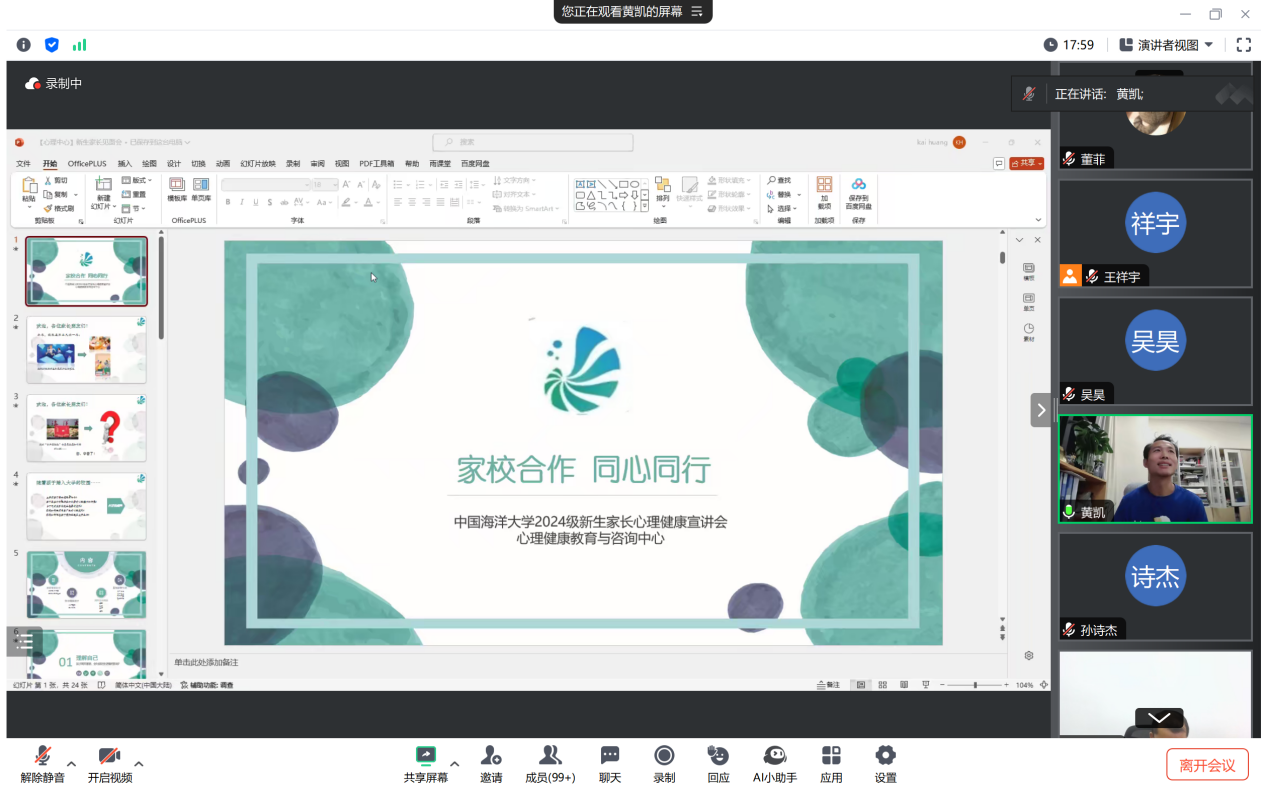The image size is (1267, 794).
Task: Open the Members (成员) list icon
Action: click(x=550, y=756)
